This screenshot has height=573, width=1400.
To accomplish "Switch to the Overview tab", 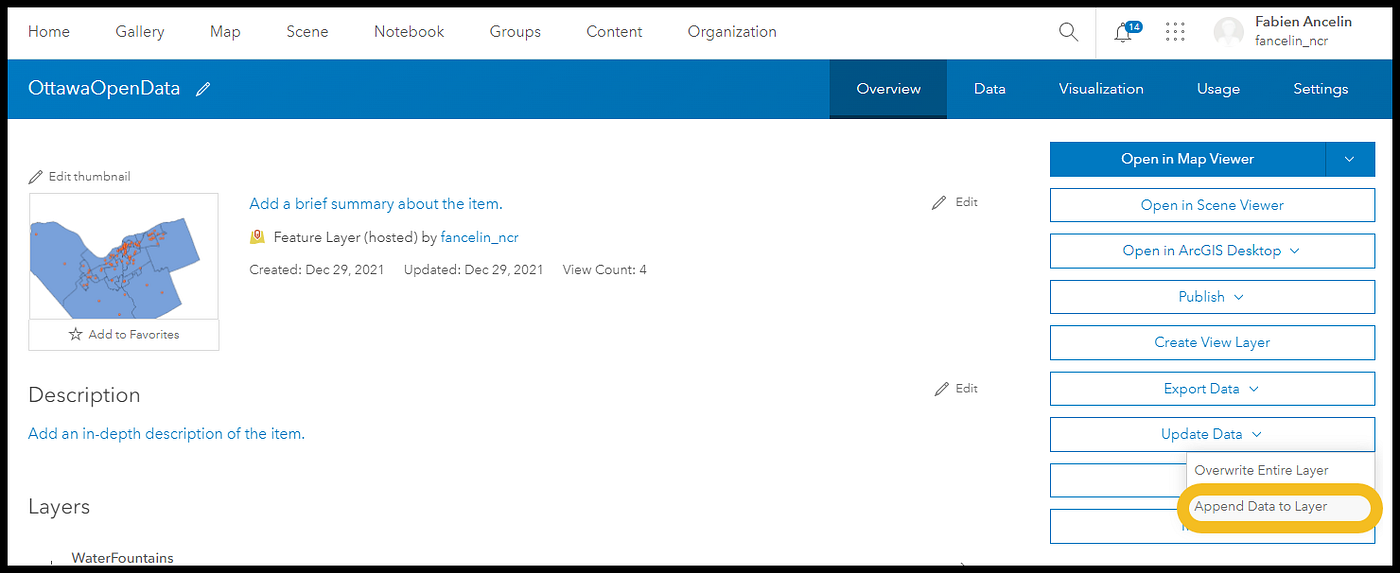I will [x=888, y=89].
